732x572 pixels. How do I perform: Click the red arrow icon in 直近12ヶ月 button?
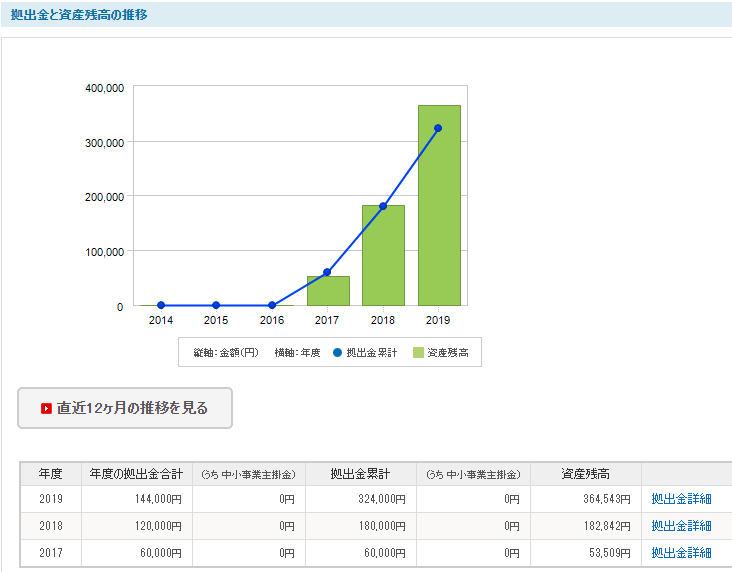point(46,409)
